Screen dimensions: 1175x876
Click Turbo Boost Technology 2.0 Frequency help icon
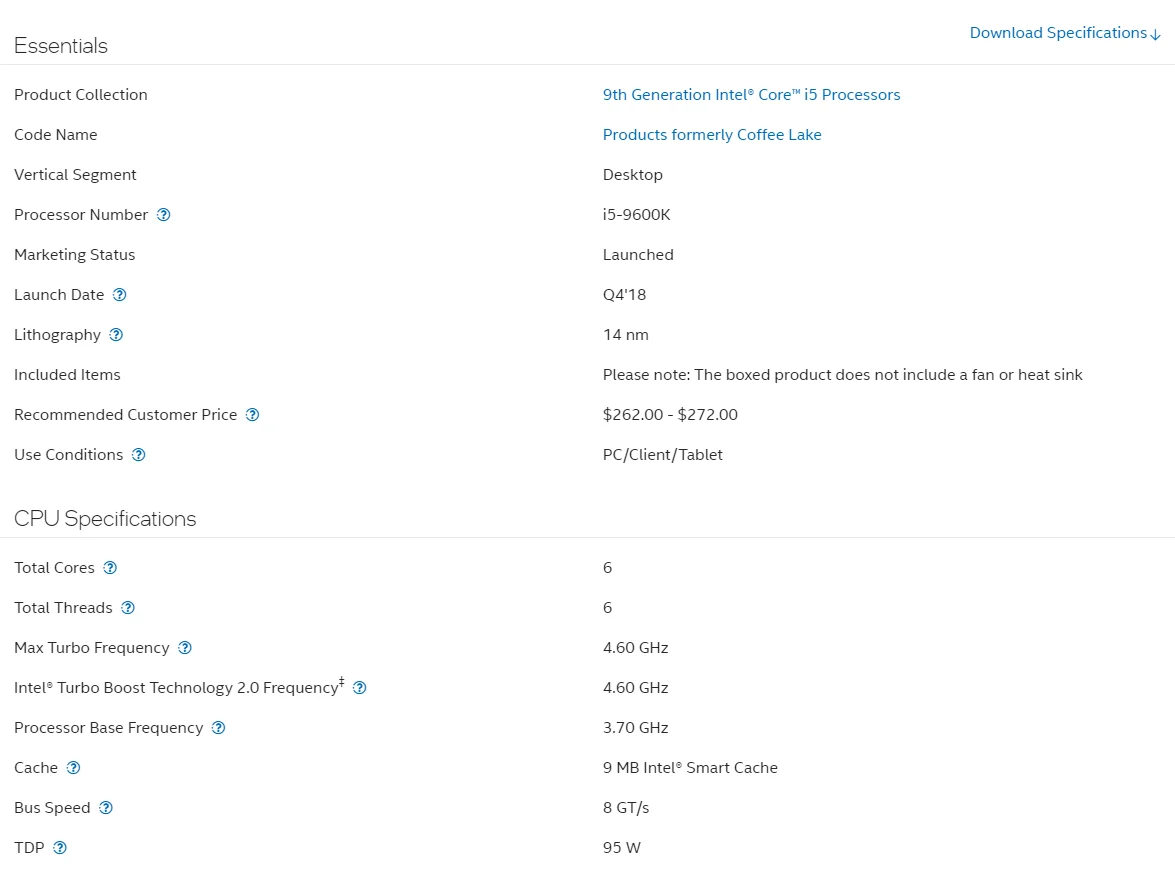pyautogui.click(x=360, y=688)
